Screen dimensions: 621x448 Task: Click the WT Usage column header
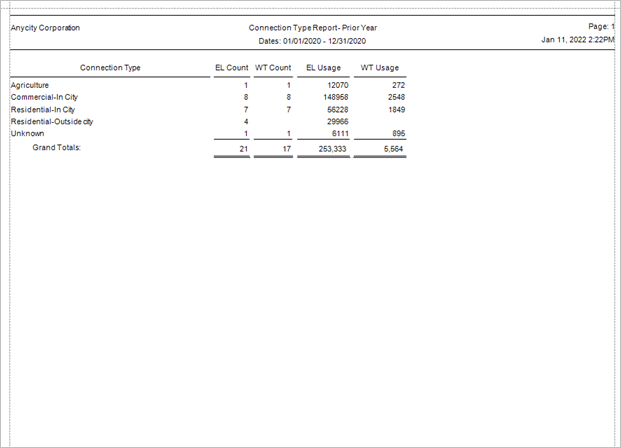[379, 68]
